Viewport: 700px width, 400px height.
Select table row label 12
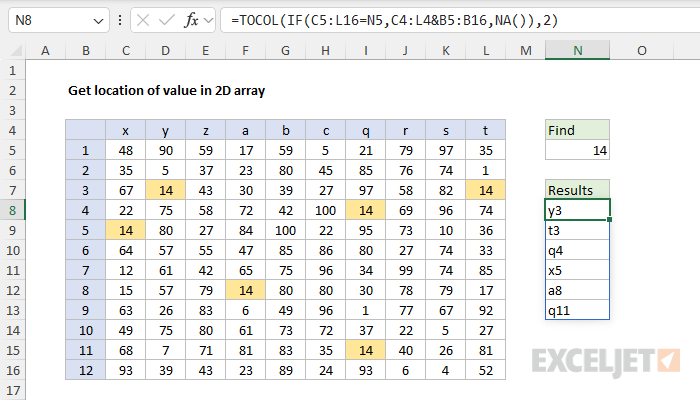coord(86,370)
